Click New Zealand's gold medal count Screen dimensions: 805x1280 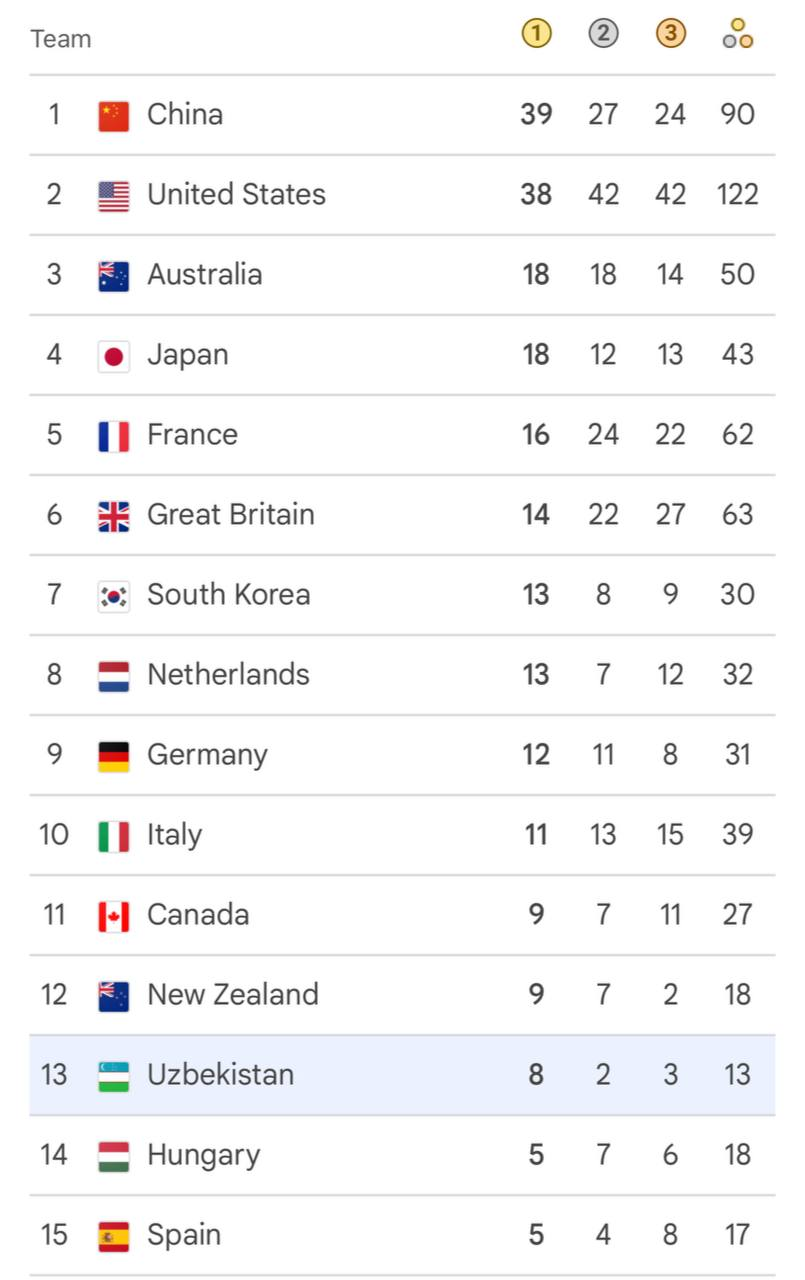536,994
